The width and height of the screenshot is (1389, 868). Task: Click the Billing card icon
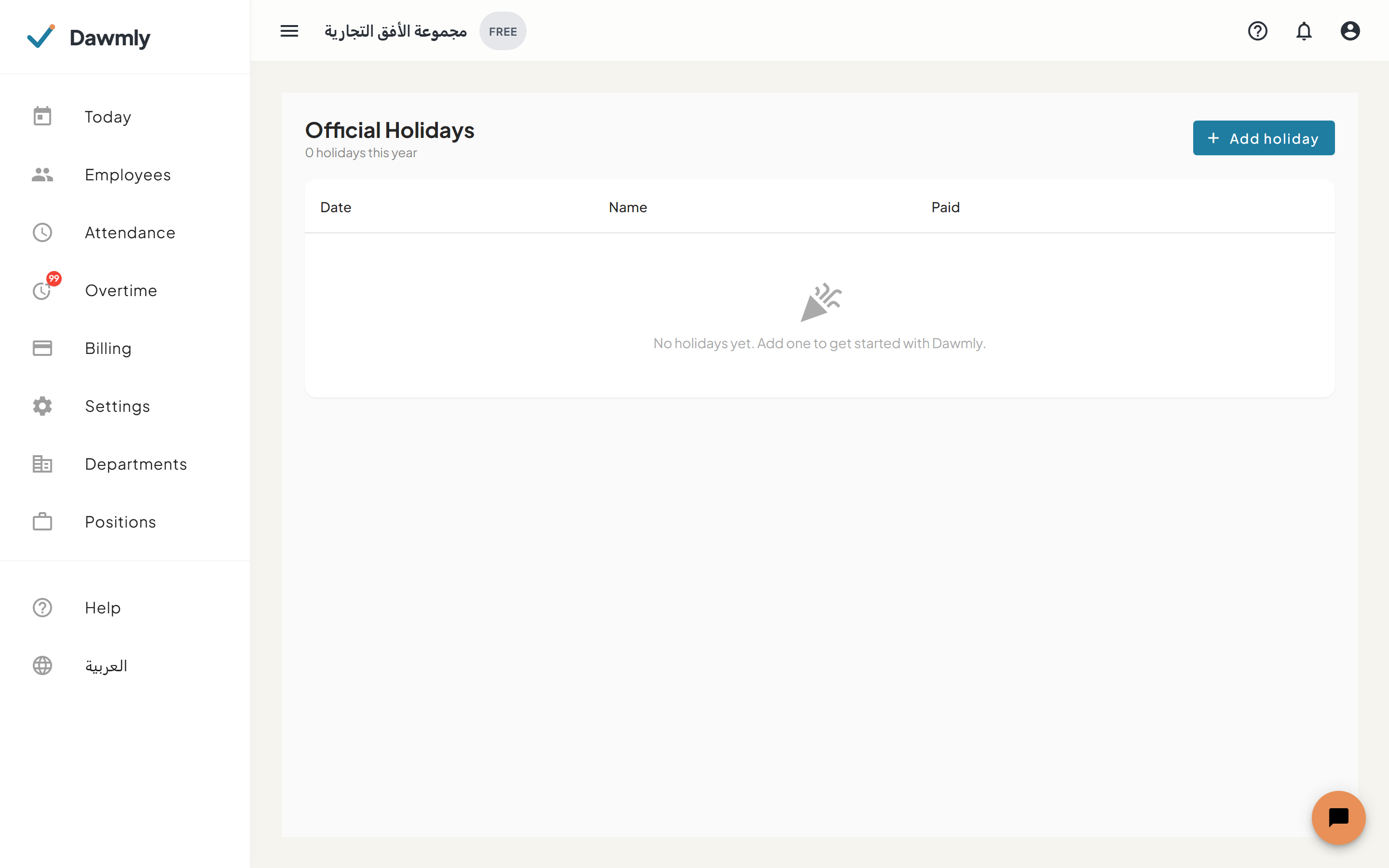click(42, 348)
